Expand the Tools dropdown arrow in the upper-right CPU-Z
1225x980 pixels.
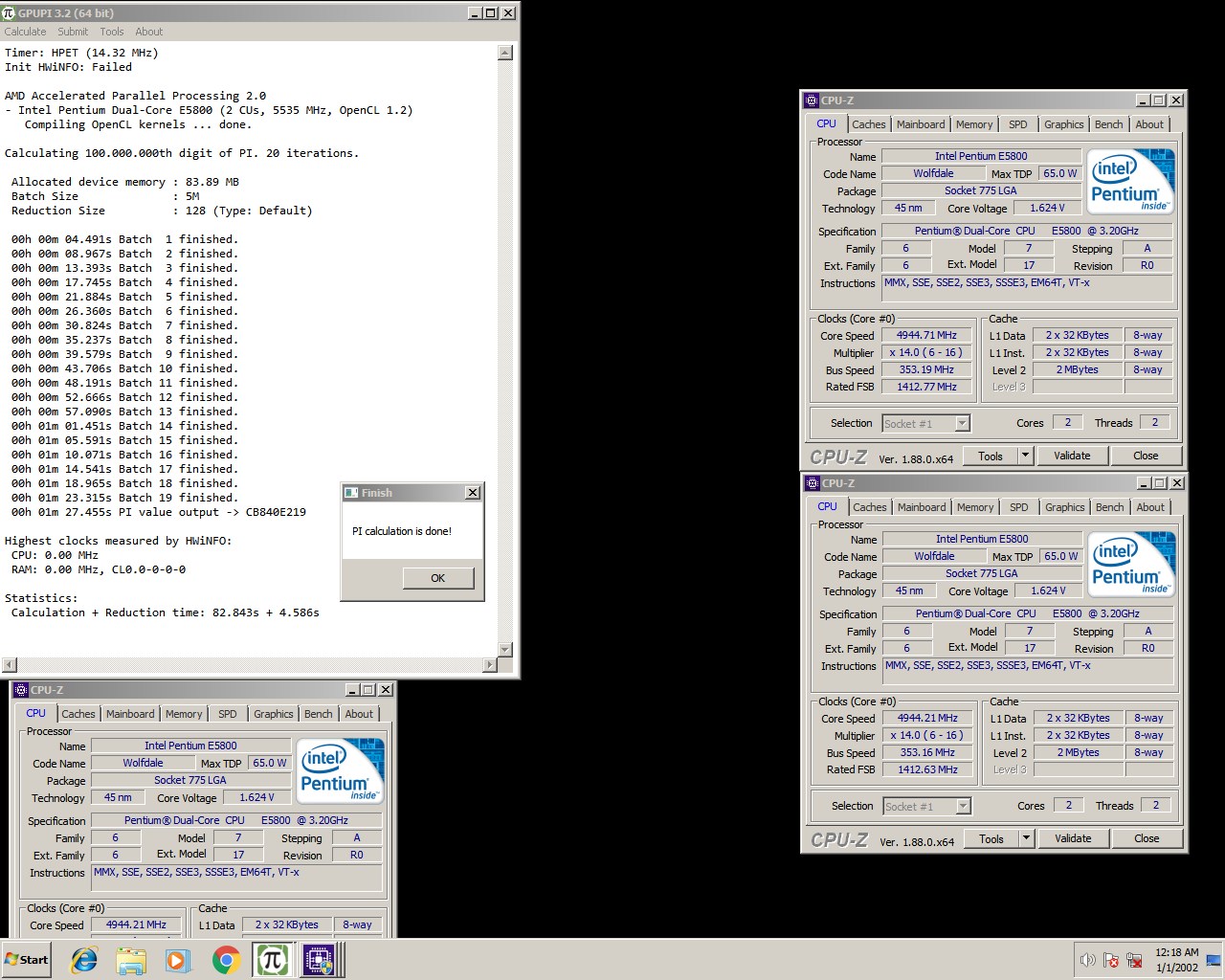click(x=1025, y=456)
